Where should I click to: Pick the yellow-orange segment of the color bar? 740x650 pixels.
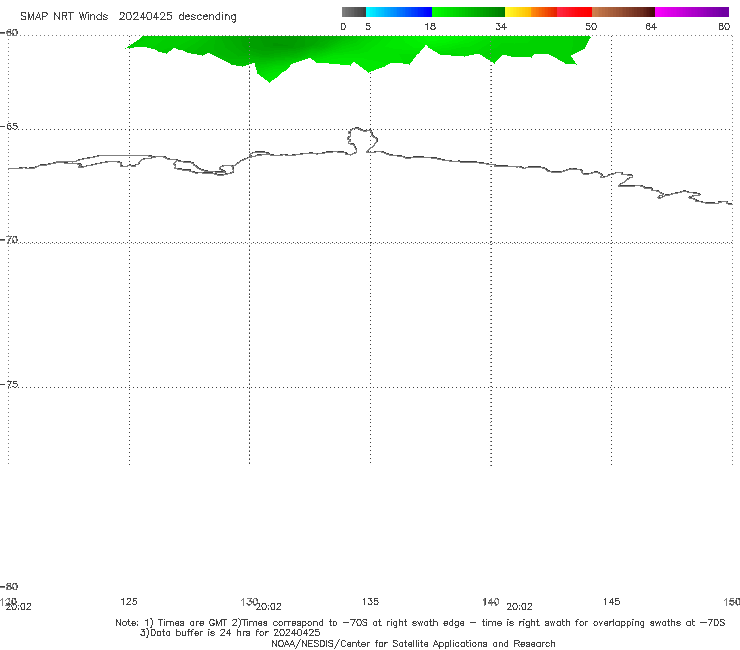click(531, 12)
